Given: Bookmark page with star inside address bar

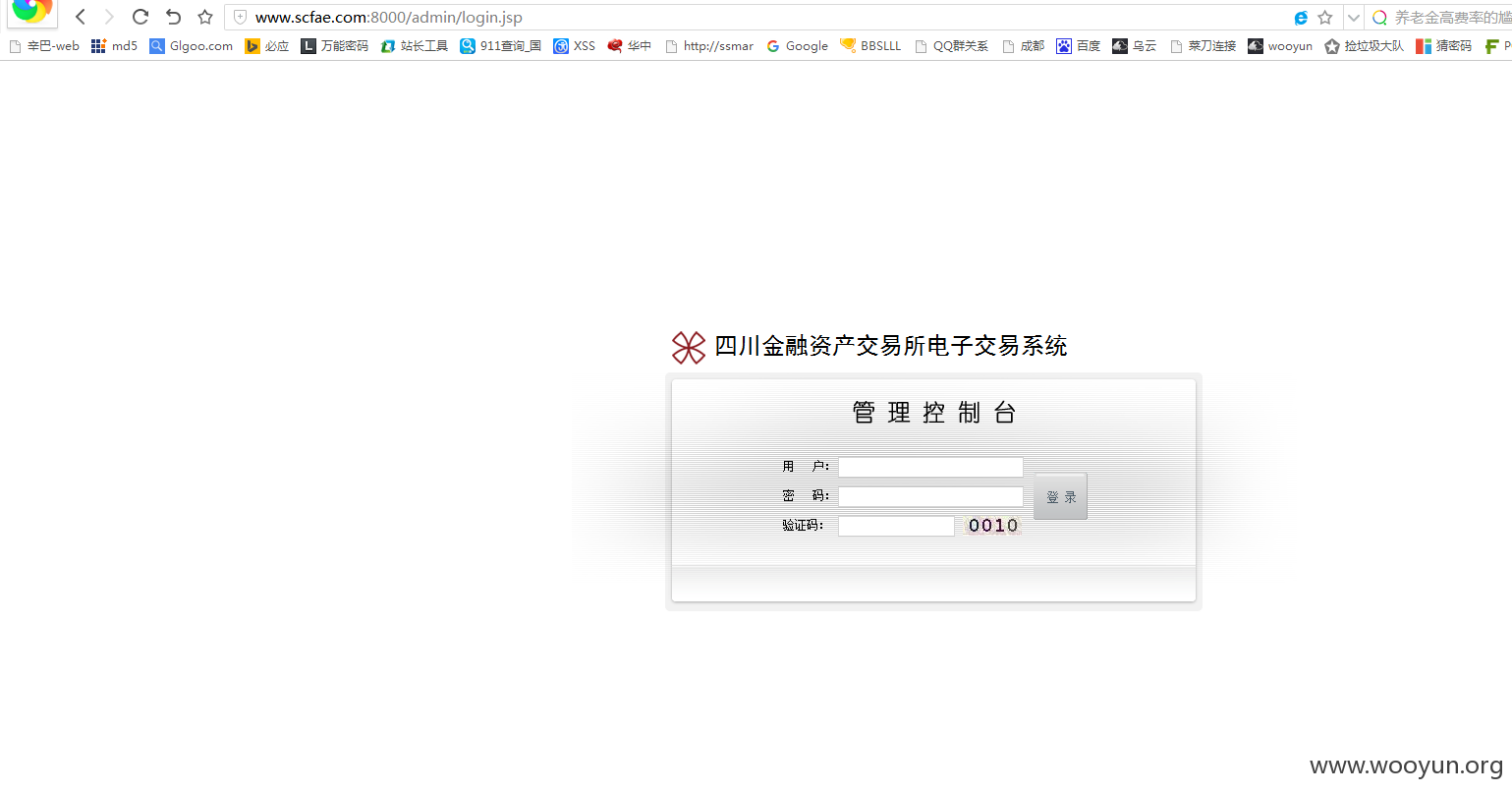Looking at the screenshot, I should coord(1325,18).
